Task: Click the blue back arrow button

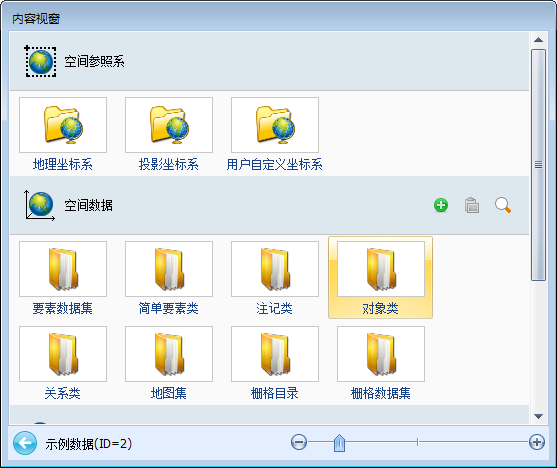Action: pos(25,443)
